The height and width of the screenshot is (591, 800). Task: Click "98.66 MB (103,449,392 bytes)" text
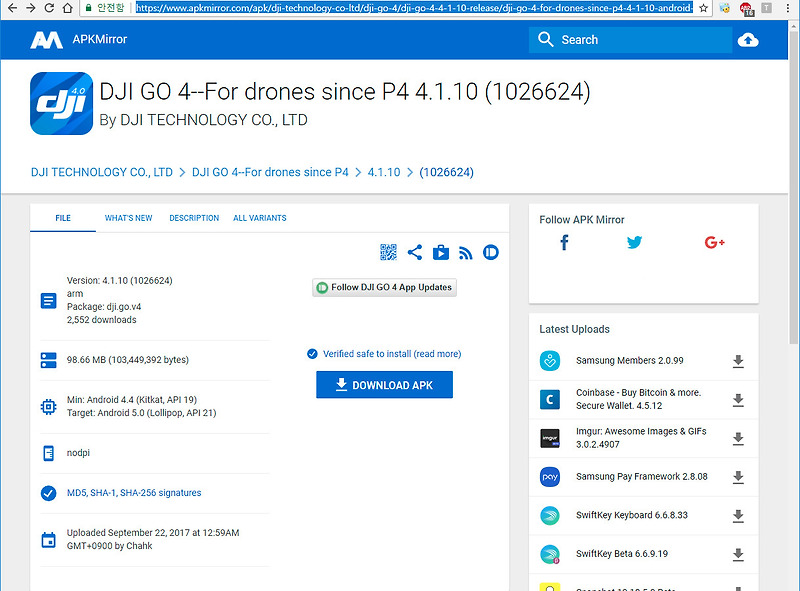point(128,360)
